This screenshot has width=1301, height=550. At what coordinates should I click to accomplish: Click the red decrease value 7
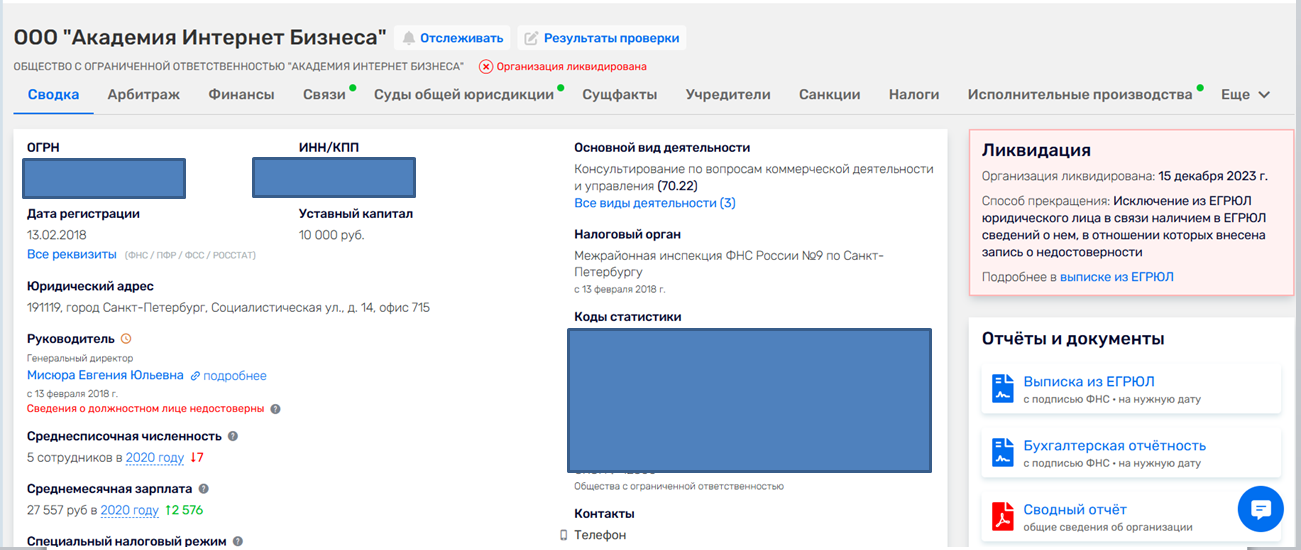(197, 458)
